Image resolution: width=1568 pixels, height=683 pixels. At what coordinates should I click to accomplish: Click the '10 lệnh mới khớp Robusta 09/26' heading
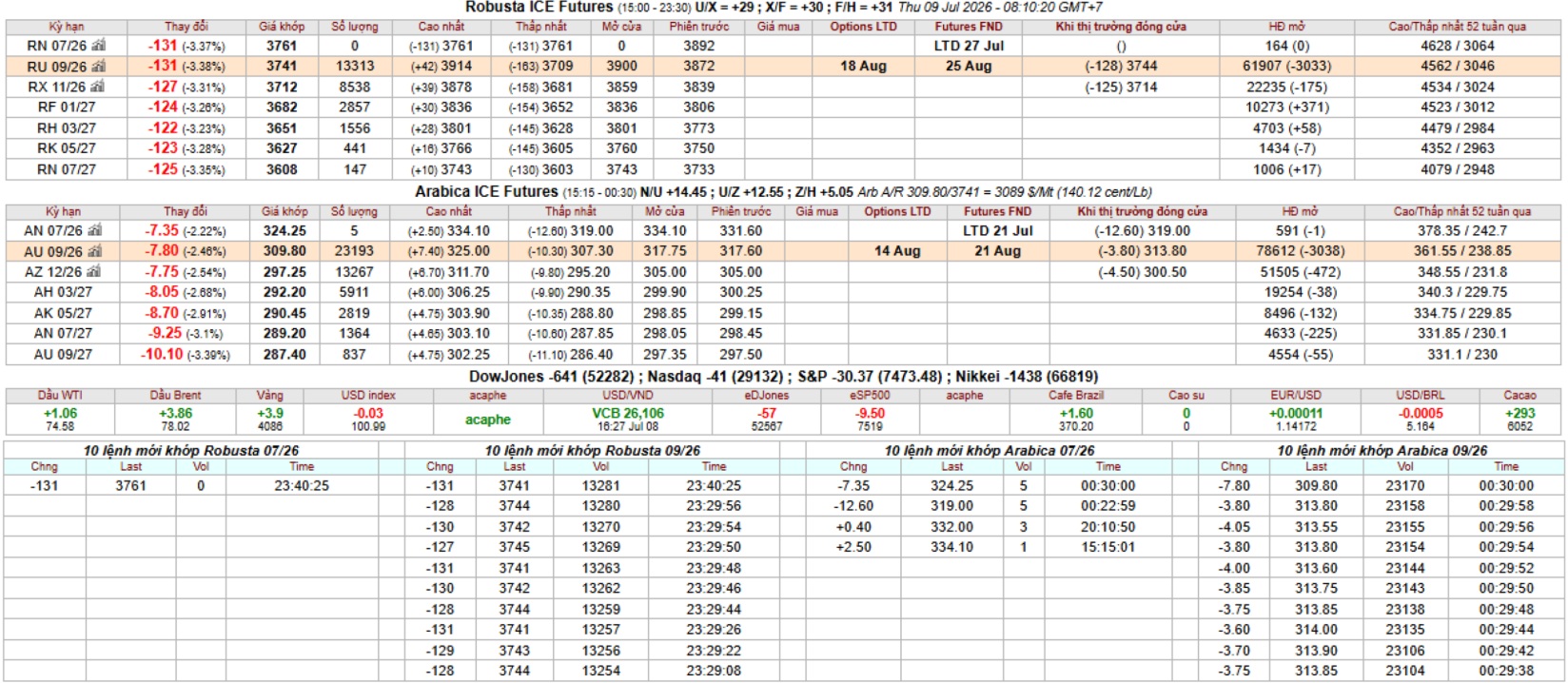pyautogui.click(x=592, y=450)
